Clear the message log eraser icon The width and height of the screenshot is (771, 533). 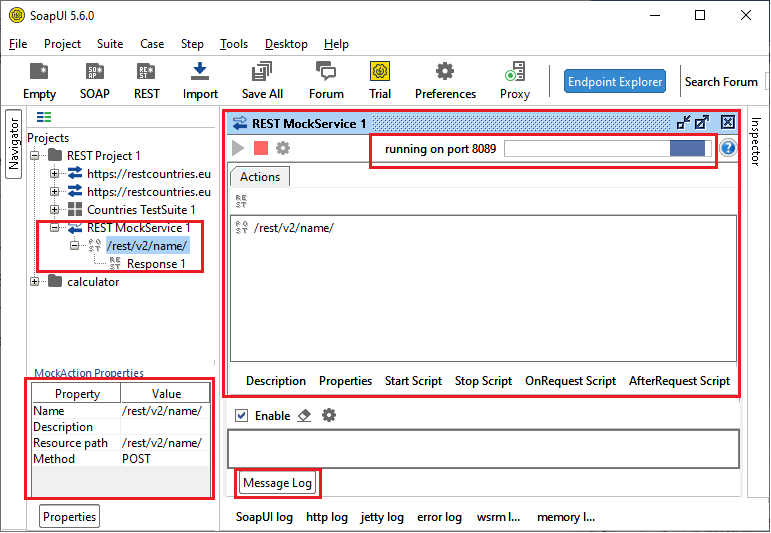click(304, 416)
